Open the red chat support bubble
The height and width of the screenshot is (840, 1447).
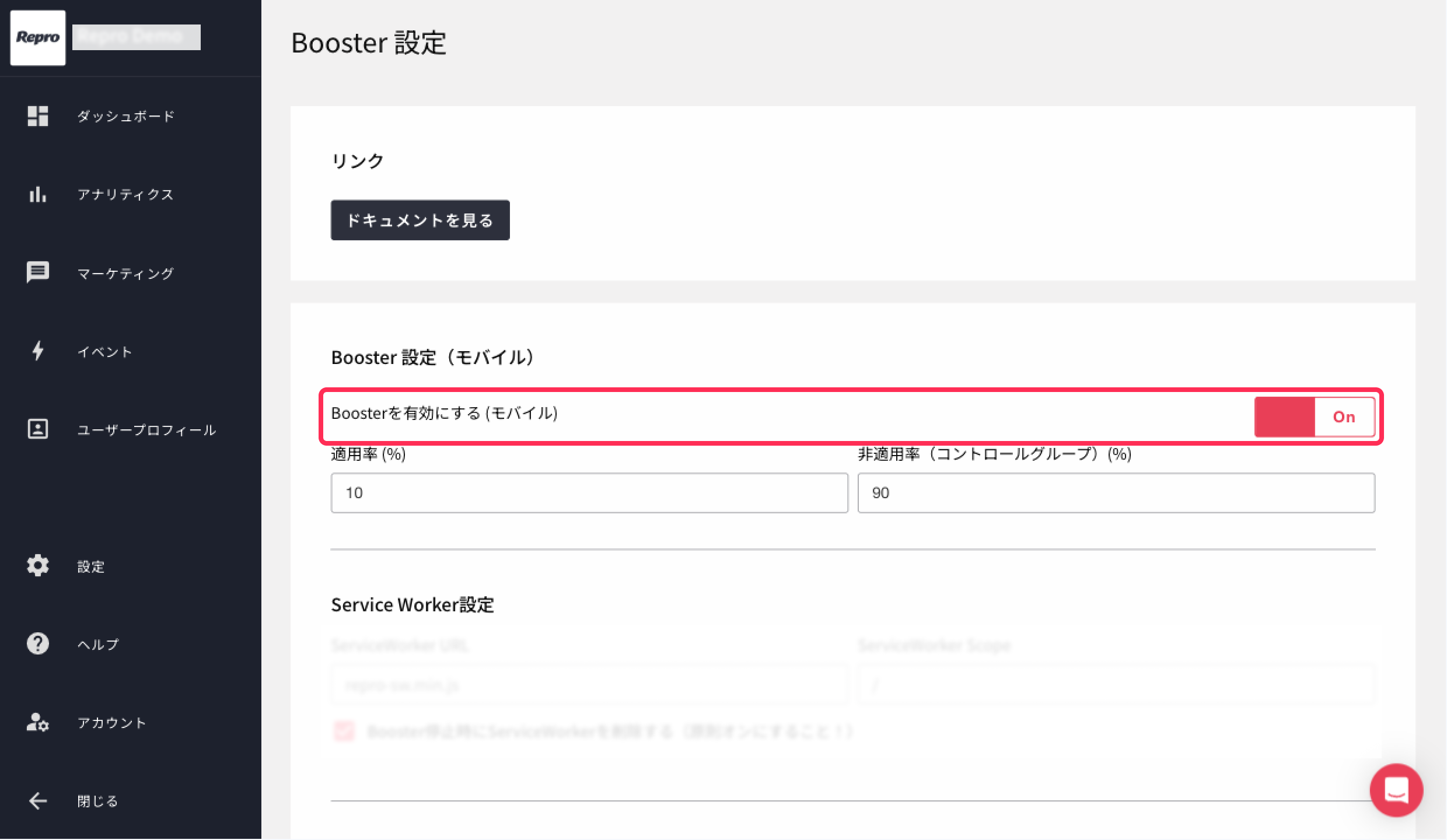pyautogui.click(x=1396, y=790)
